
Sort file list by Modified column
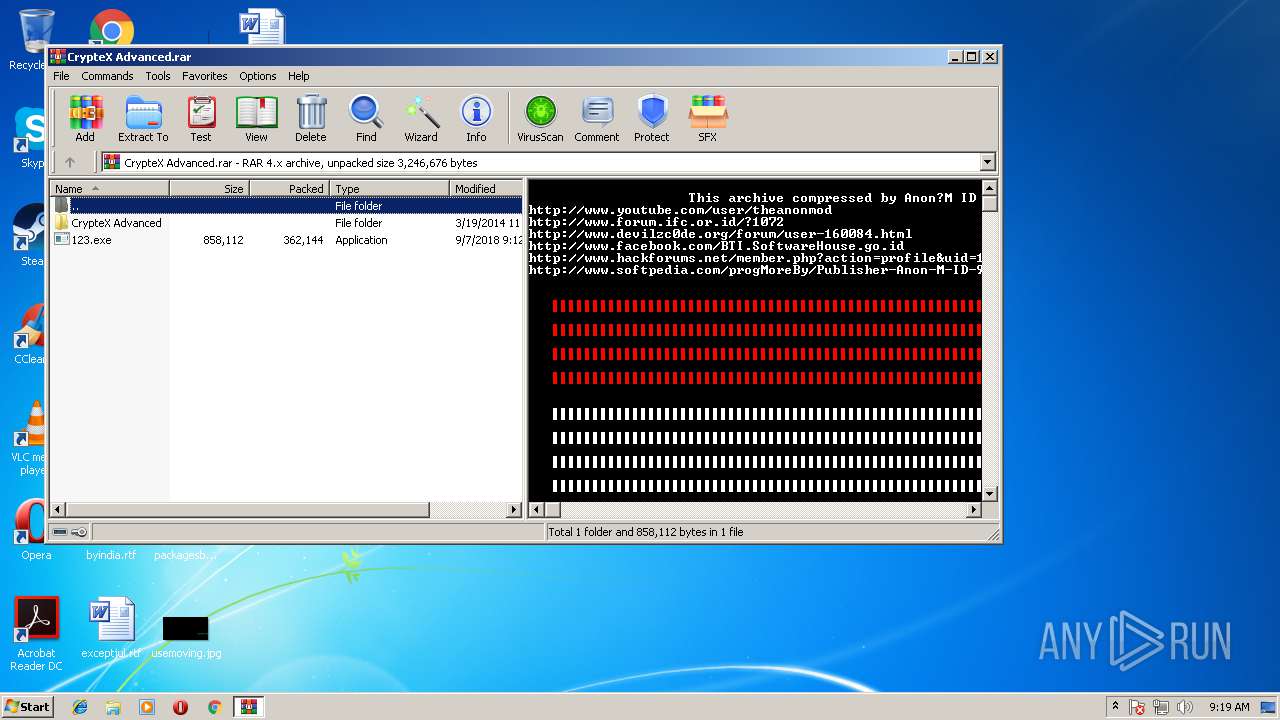point(486,188)
